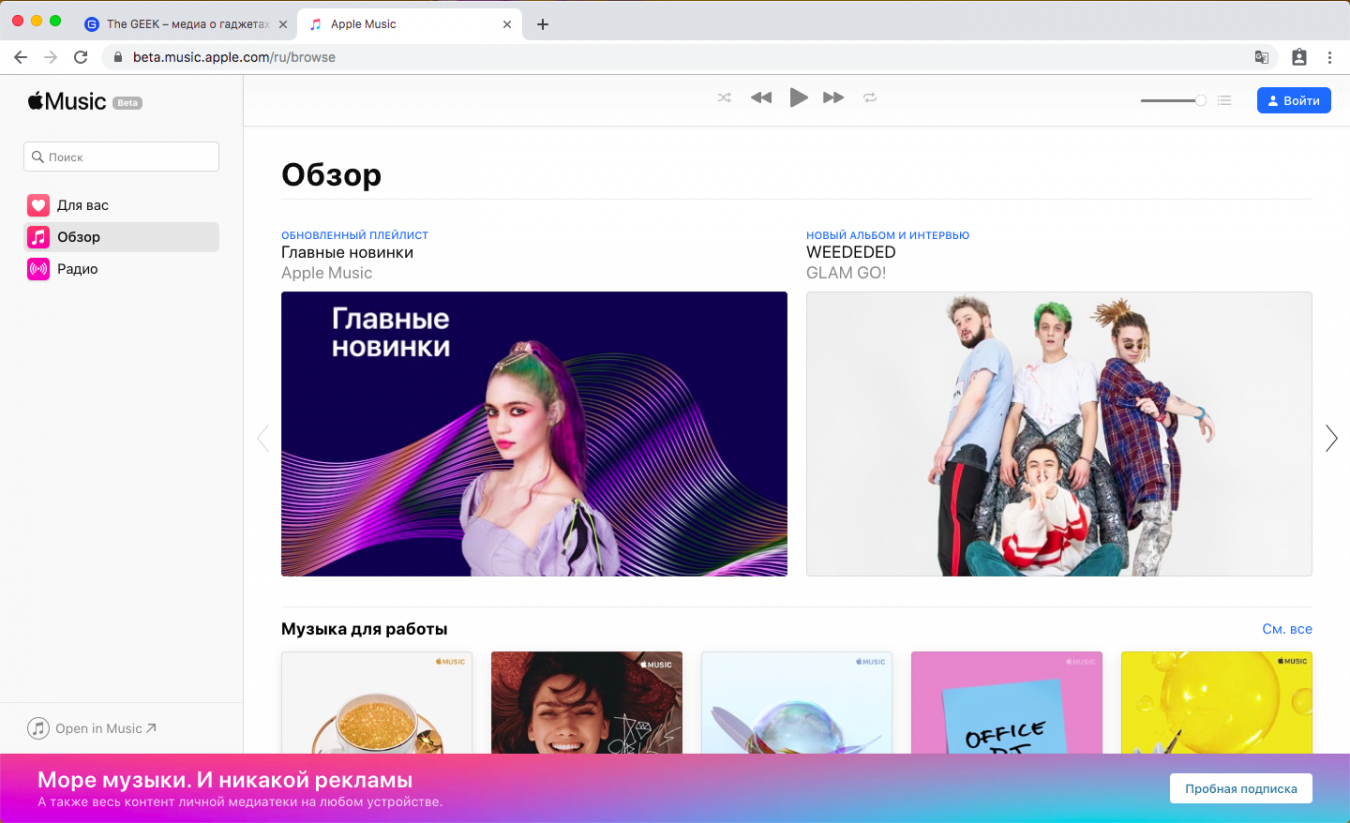Open the Office DJ playlist cover
The width and height of the screenshot is (1350, 823).
coord(1007,702)
